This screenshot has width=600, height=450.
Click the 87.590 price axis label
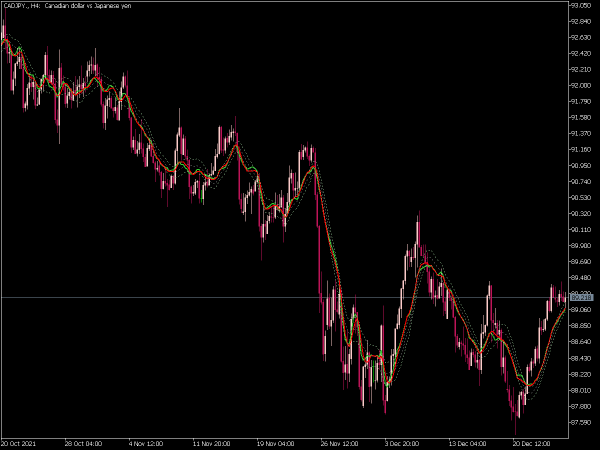[581, 422]
